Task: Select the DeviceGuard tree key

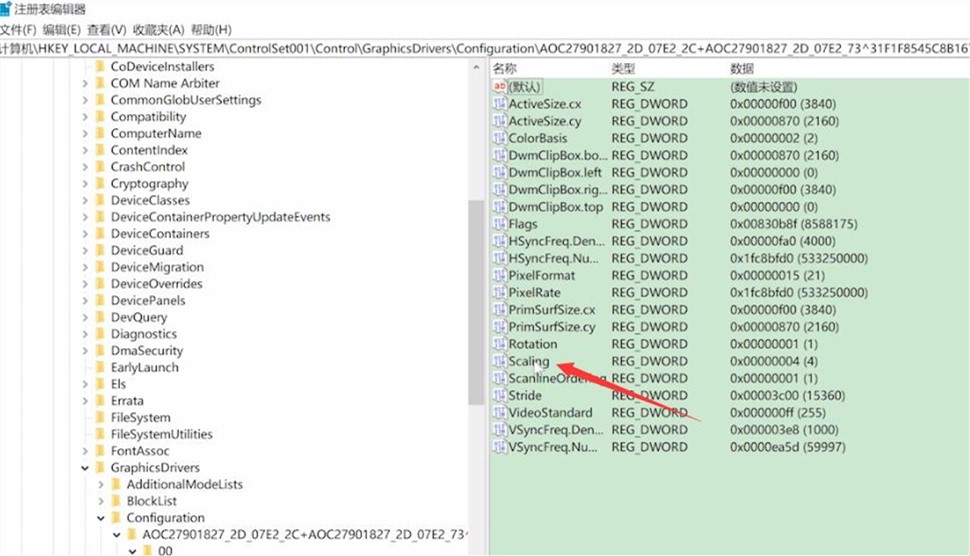Action: pyautogui.click(x=147, y=250)
